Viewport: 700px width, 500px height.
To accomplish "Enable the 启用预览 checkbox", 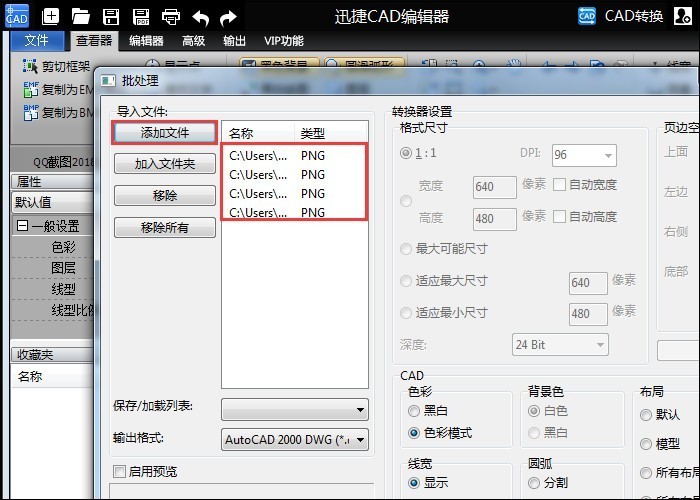I will click(x=120, y=471).
